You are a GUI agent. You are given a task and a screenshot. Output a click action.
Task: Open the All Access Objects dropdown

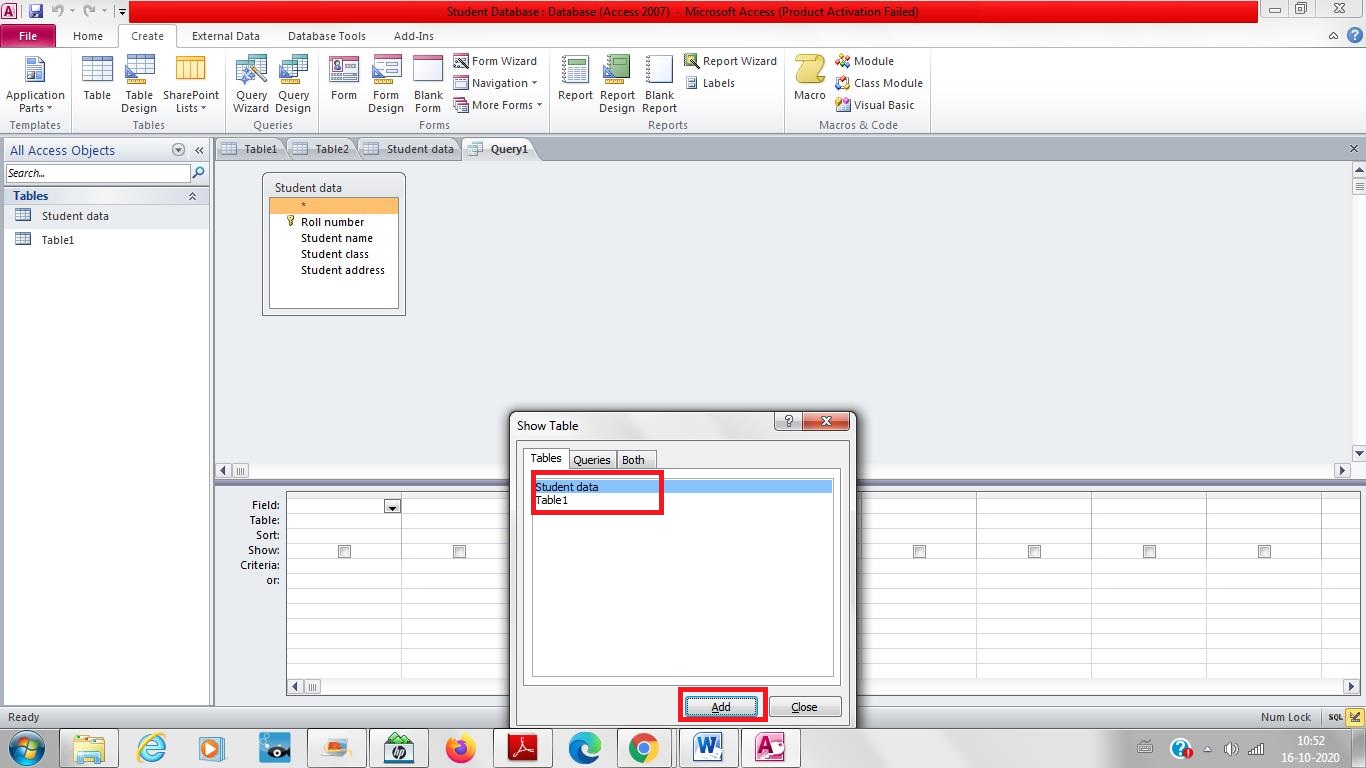(x=179, y=150)
